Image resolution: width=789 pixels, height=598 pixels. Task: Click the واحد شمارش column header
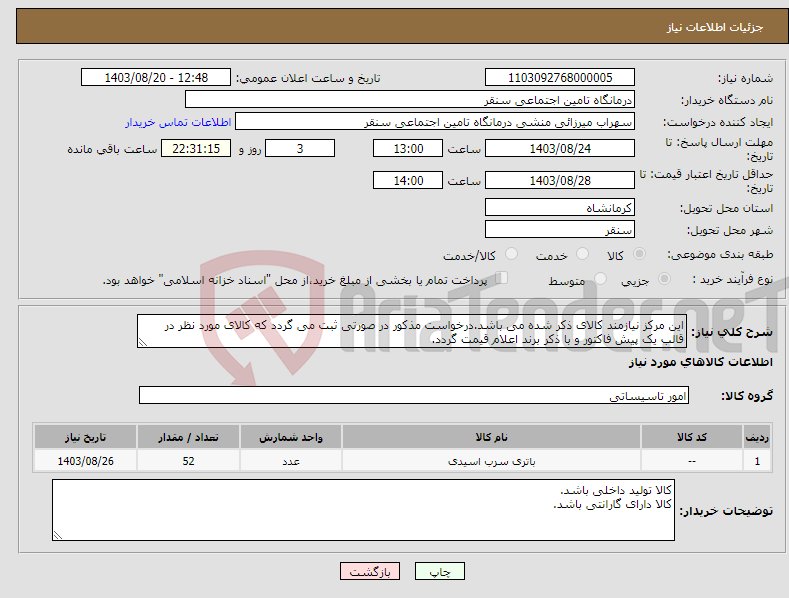pyautogui.click(x=291, y=437)
